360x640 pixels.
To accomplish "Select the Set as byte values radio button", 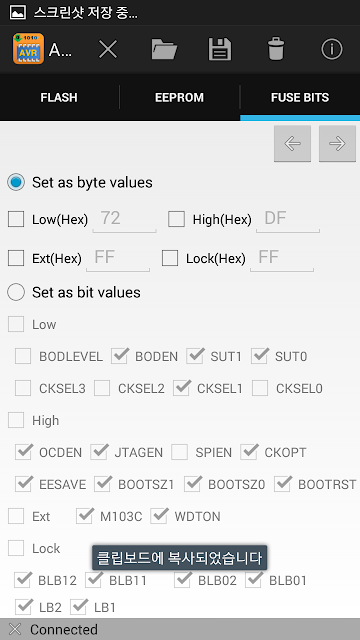I will tap(16, 182).
